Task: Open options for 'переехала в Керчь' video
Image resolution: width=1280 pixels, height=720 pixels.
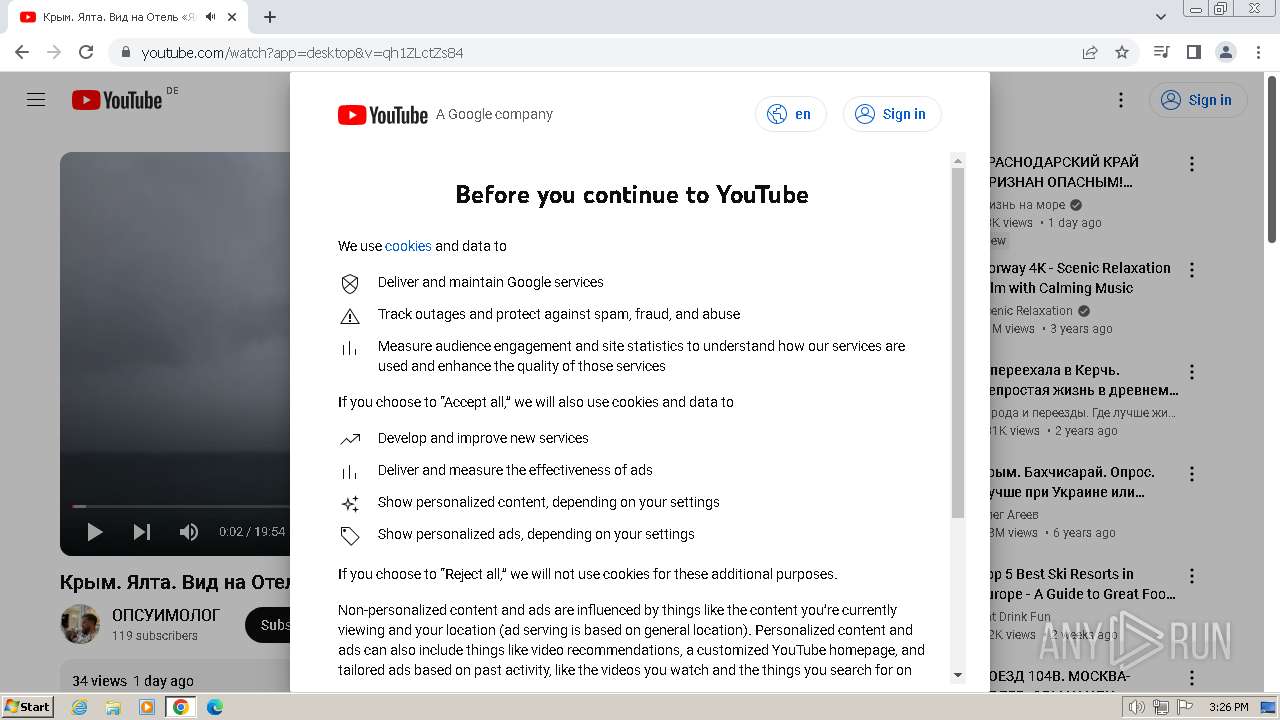Action: coord(1191,372)
